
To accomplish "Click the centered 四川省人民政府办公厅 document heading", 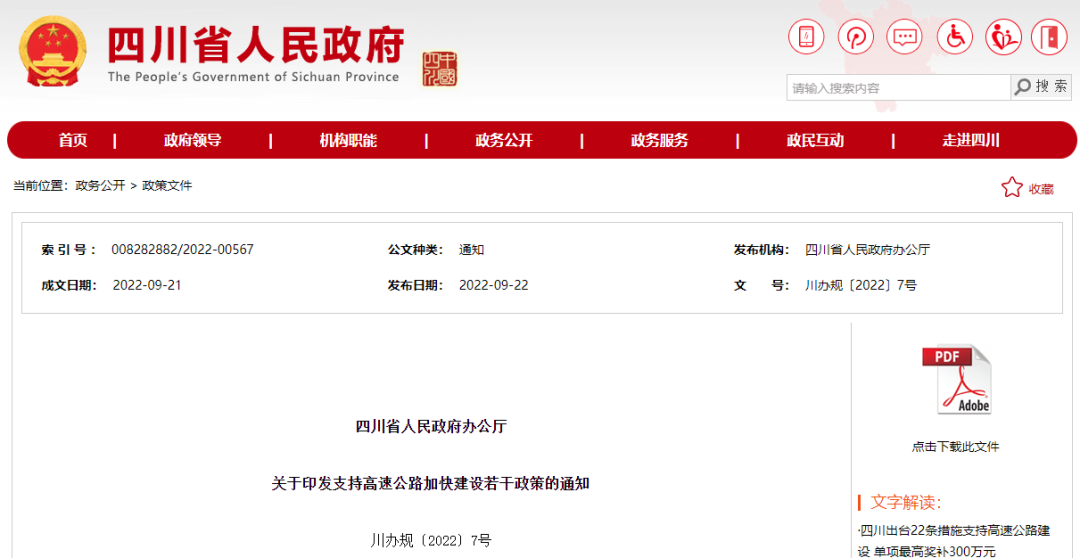I will pos(431,427).
